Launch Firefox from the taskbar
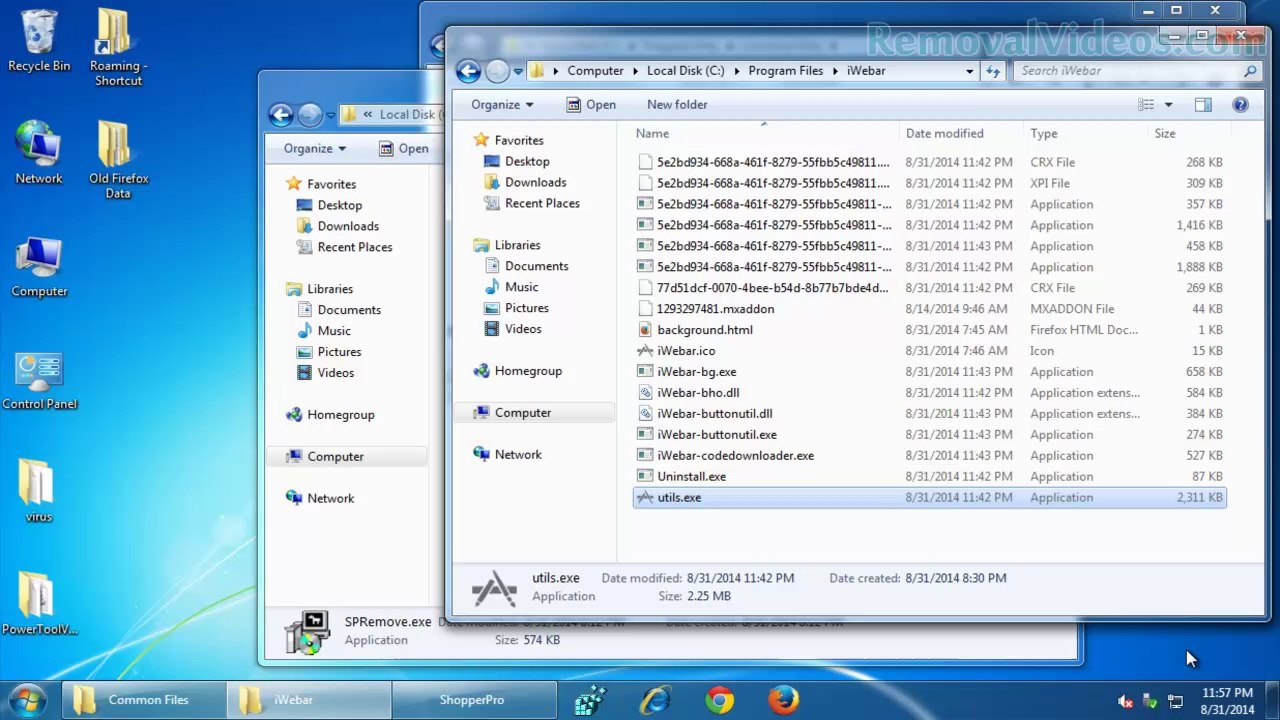This screenshot has width=1280, height=720. (783, 700)
